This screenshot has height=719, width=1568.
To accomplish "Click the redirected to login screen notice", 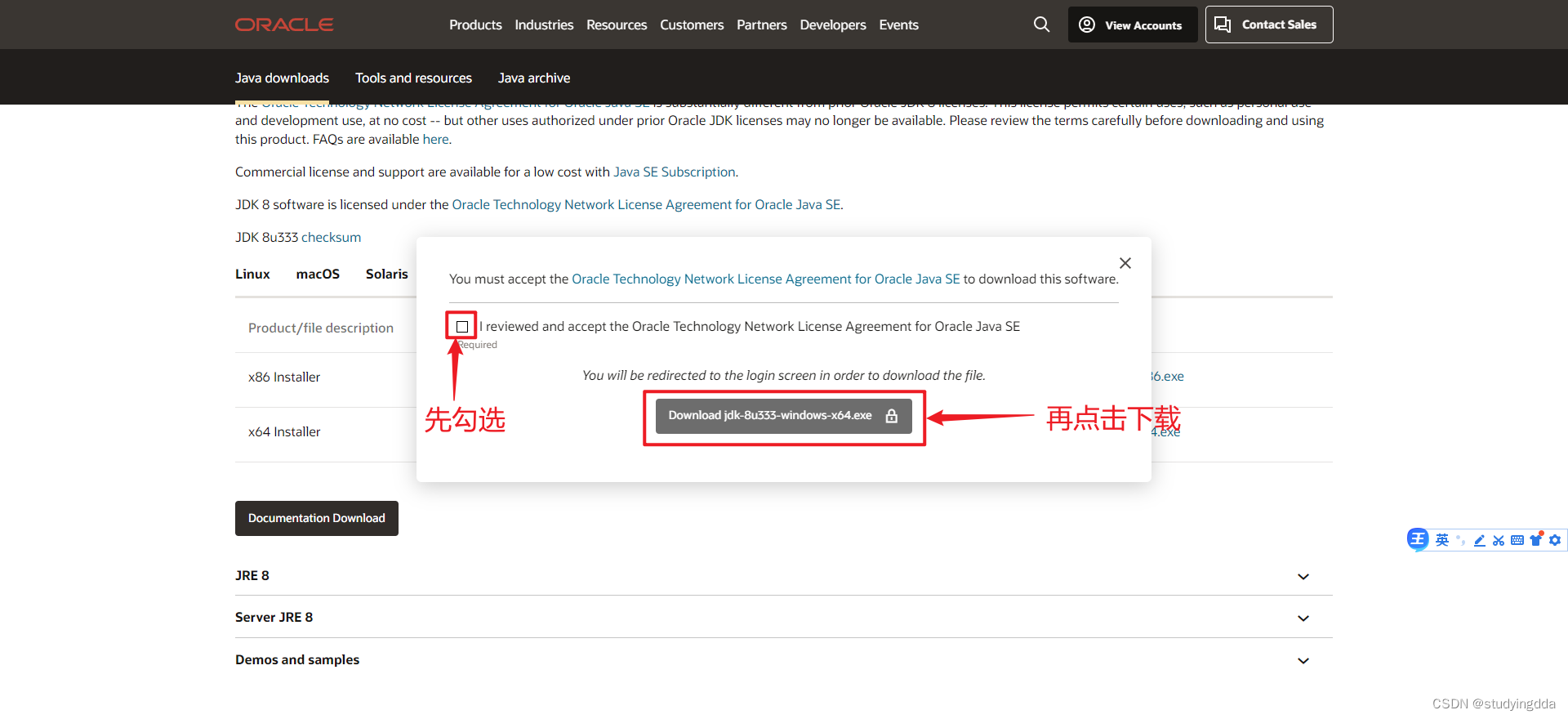I will coord(784,375).
